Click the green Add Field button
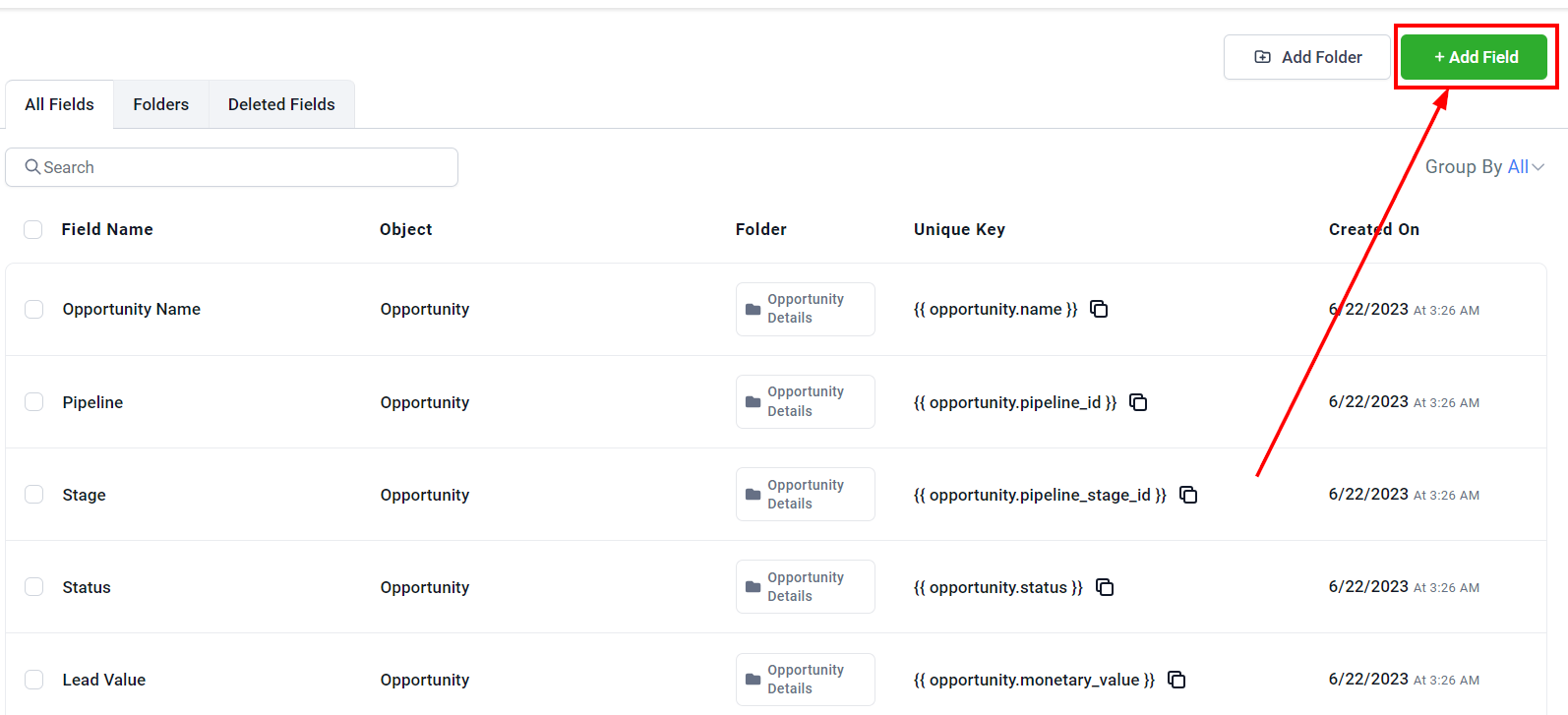The image size is (1568, 715). (1474, 57)
